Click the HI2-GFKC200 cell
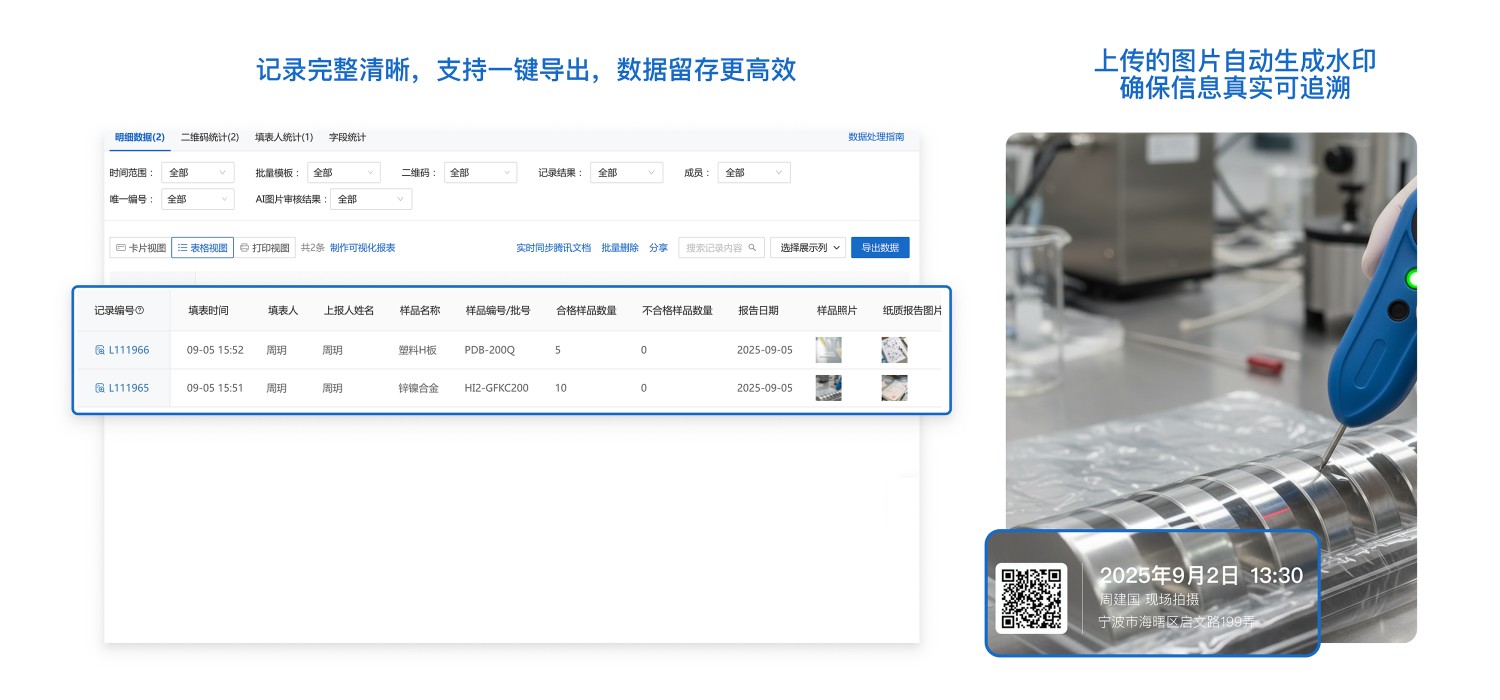The height and width of the screenshot is (700, 1500). pos(497,388)
